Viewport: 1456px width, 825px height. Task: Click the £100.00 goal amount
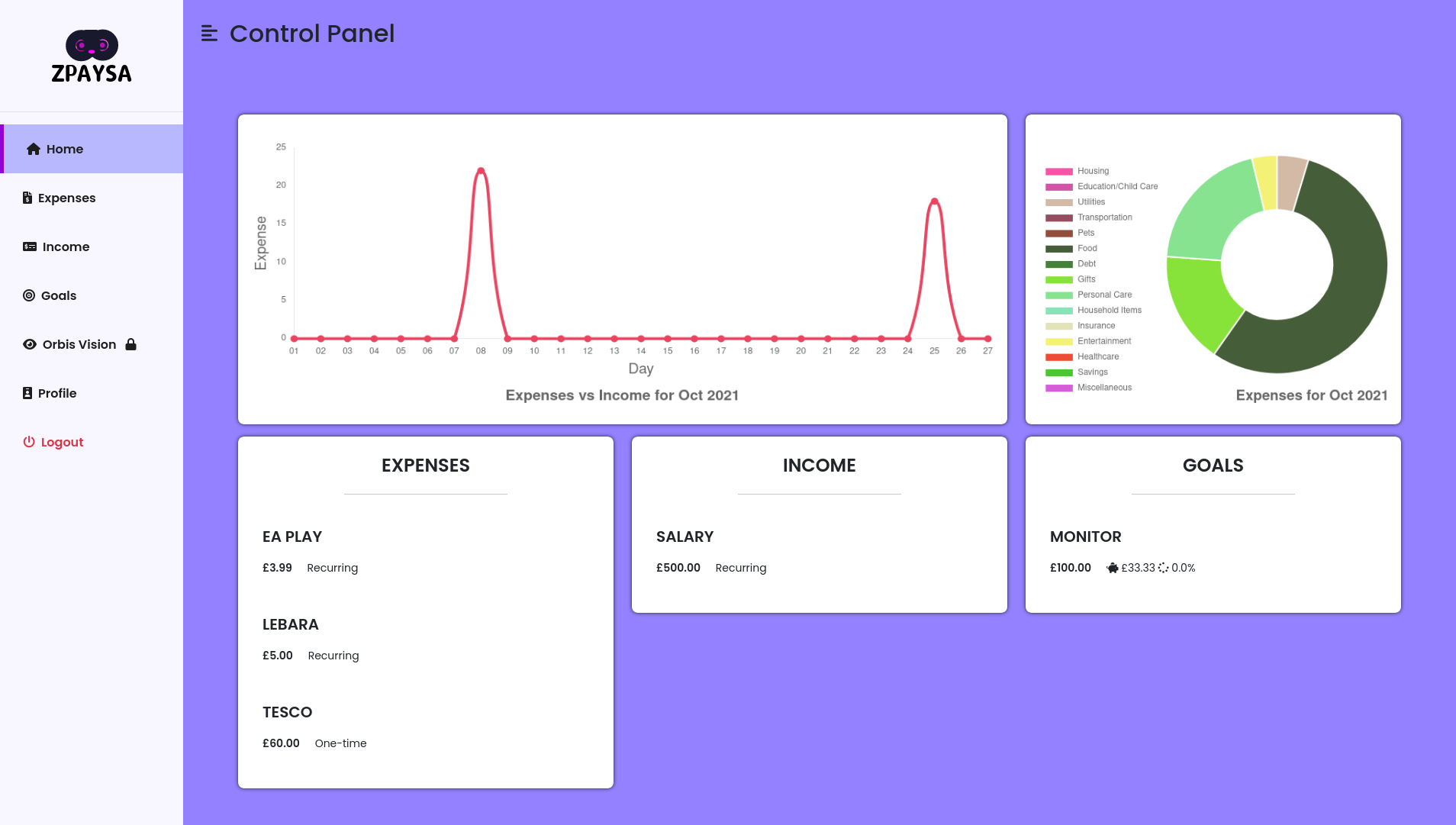1071,568
